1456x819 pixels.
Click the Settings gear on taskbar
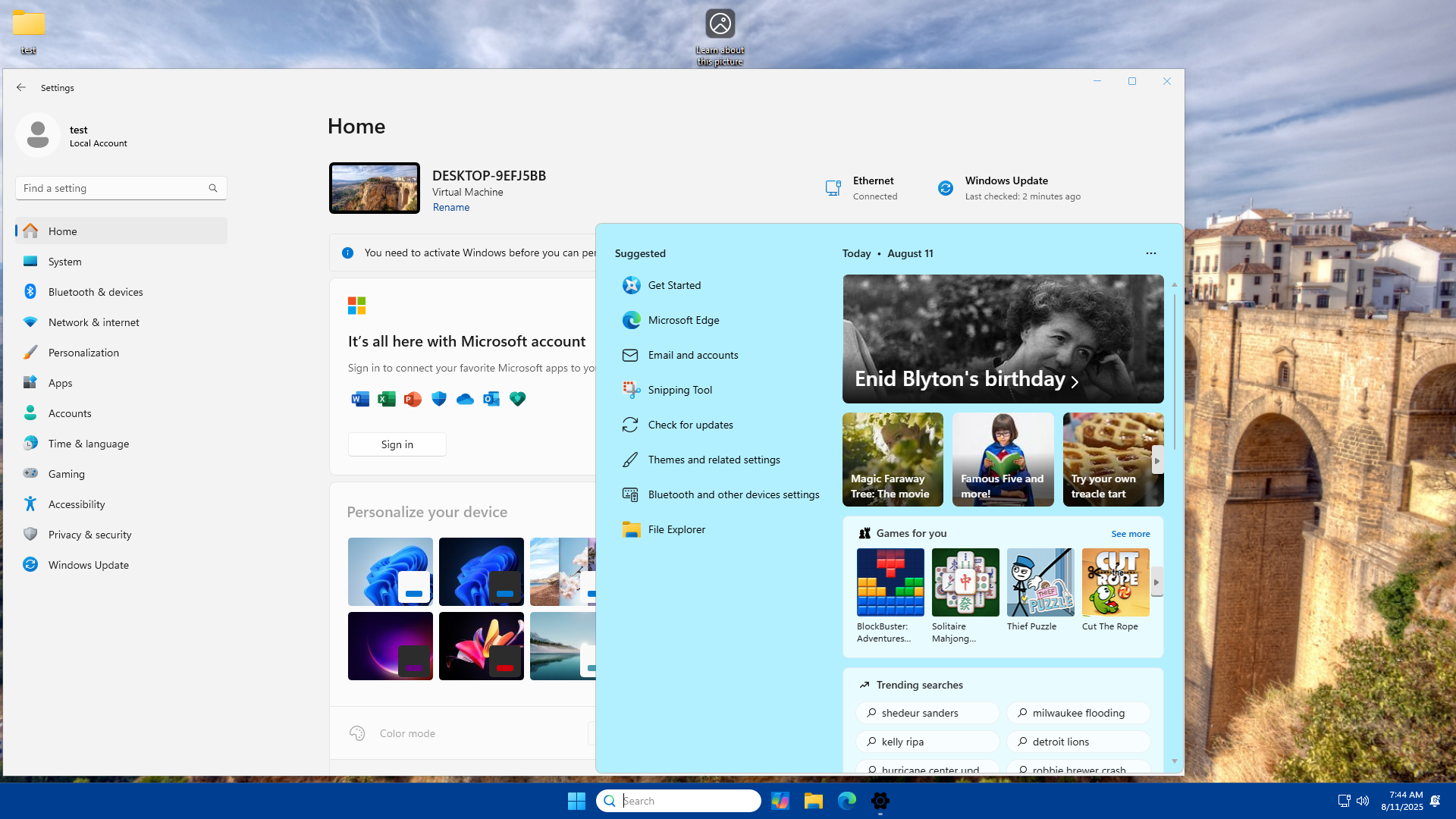tap(880, 801)
